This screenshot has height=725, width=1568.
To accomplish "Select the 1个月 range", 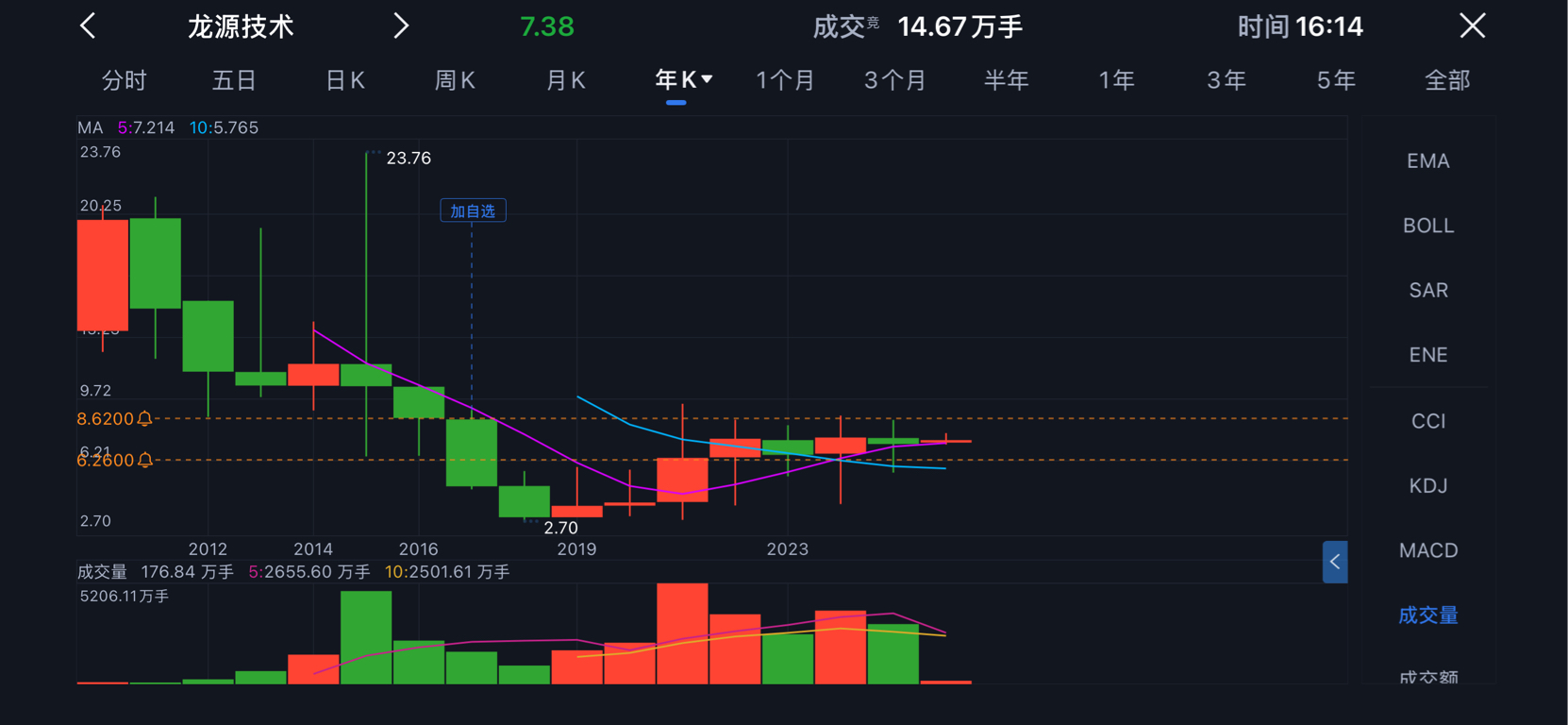I will pos(785,80).
